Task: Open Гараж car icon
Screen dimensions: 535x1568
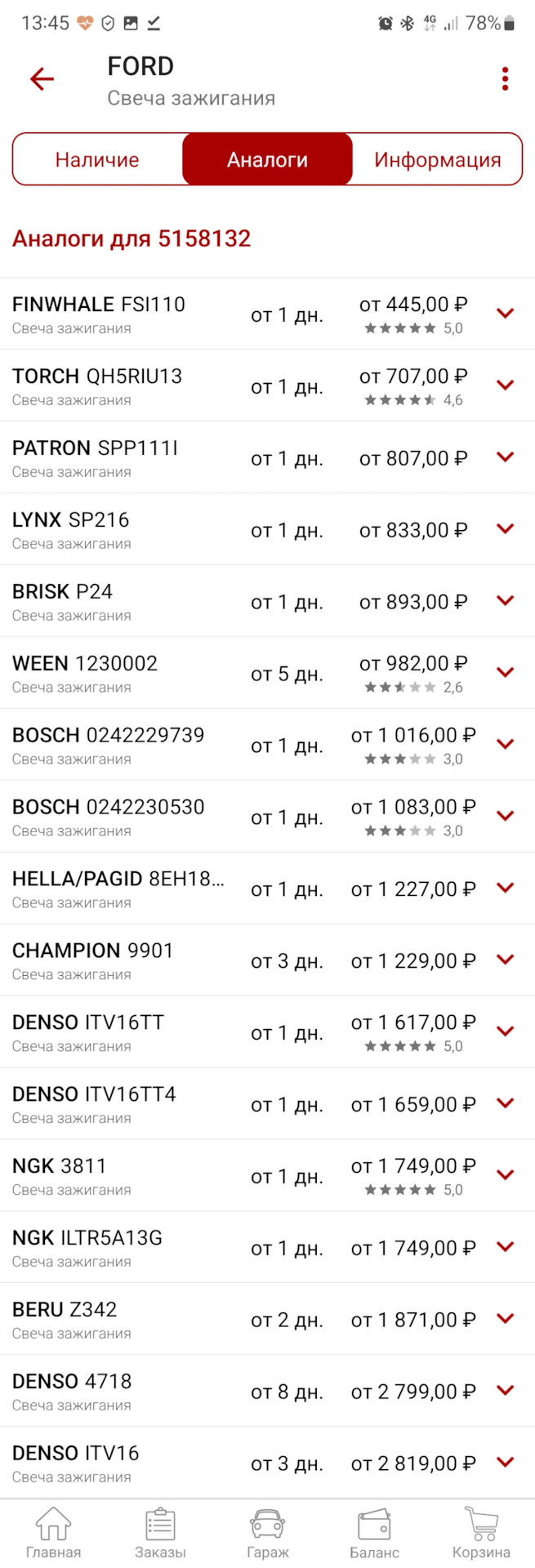Action: [267, 1533]
